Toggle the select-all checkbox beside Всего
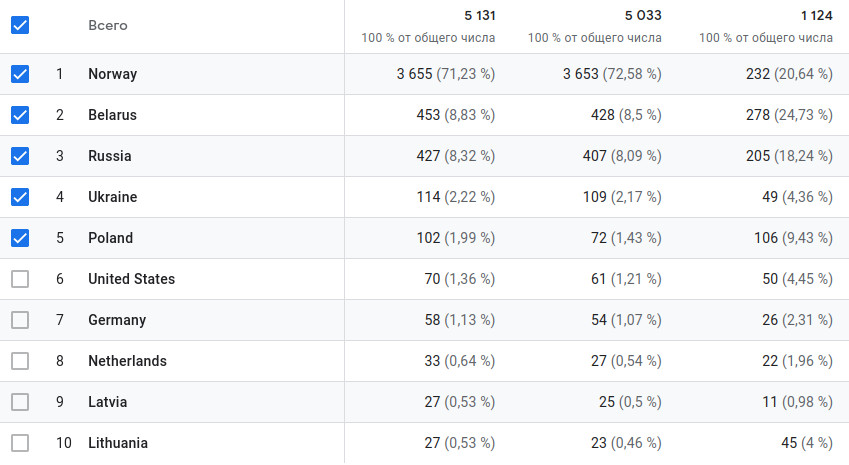This screenshot has width=849, height=465. point(20,26)
